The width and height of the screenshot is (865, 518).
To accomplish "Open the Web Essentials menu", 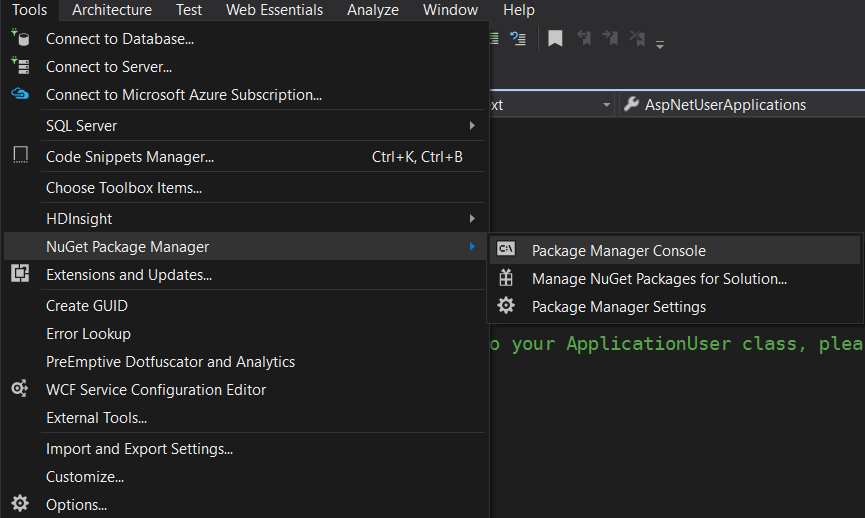I will pyautogui.click(x=274, y=10).
